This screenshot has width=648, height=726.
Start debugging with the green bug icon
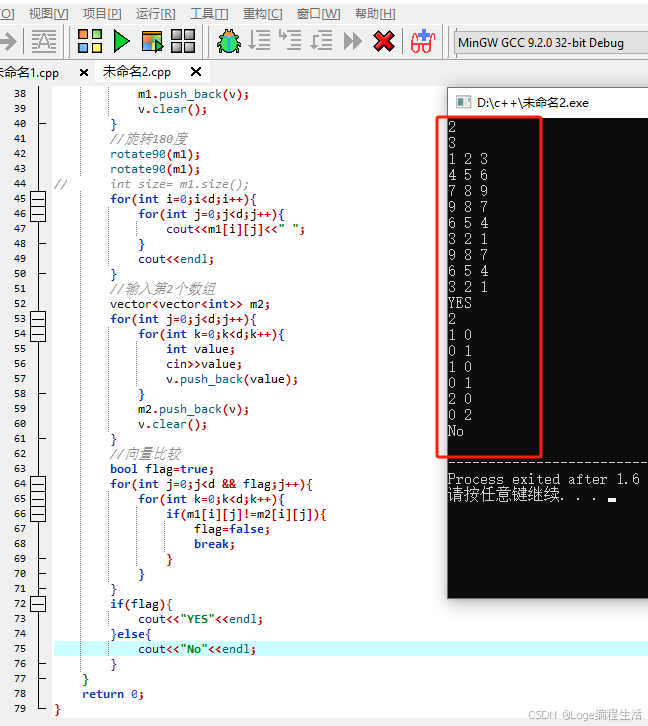click(x=229, y=41)
